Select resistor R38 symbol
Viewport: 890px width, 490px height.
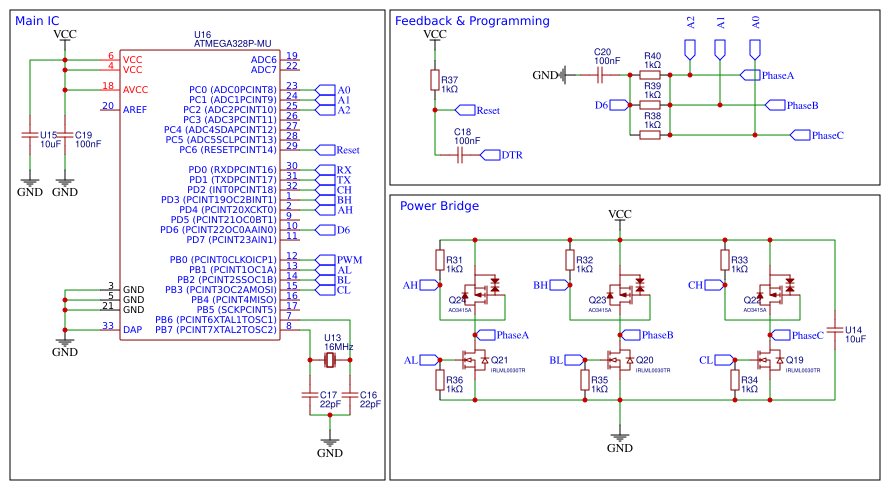click(x=650, y=135)
